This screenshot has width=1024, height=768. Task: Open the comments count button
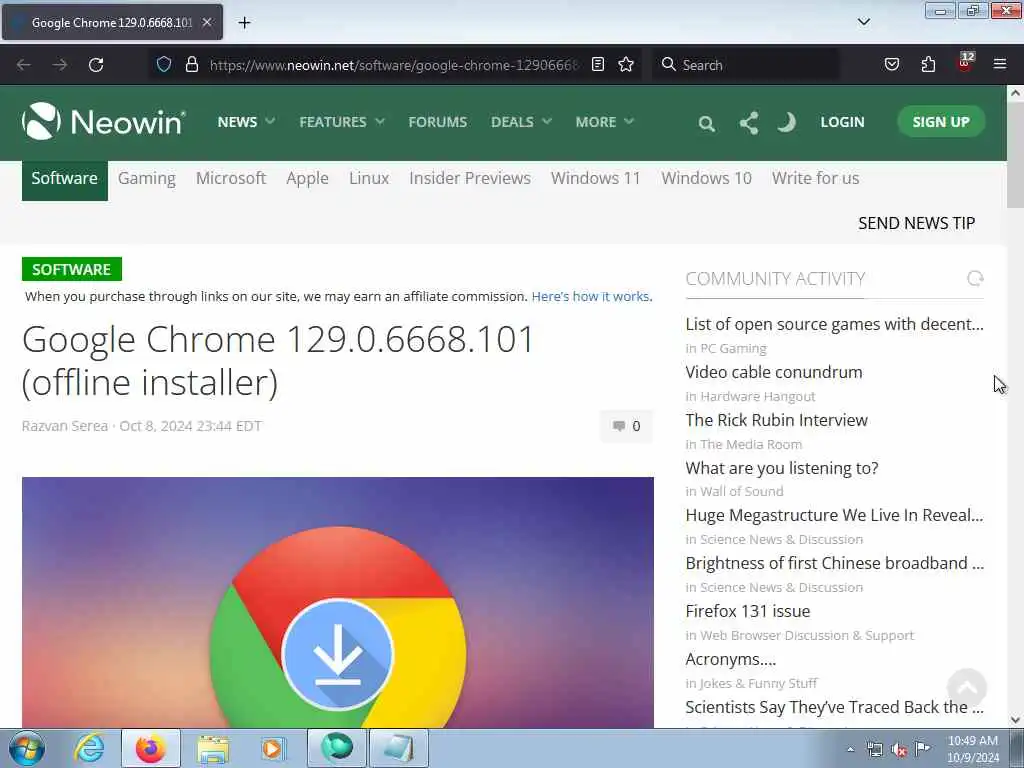click(x=626, y=426)
